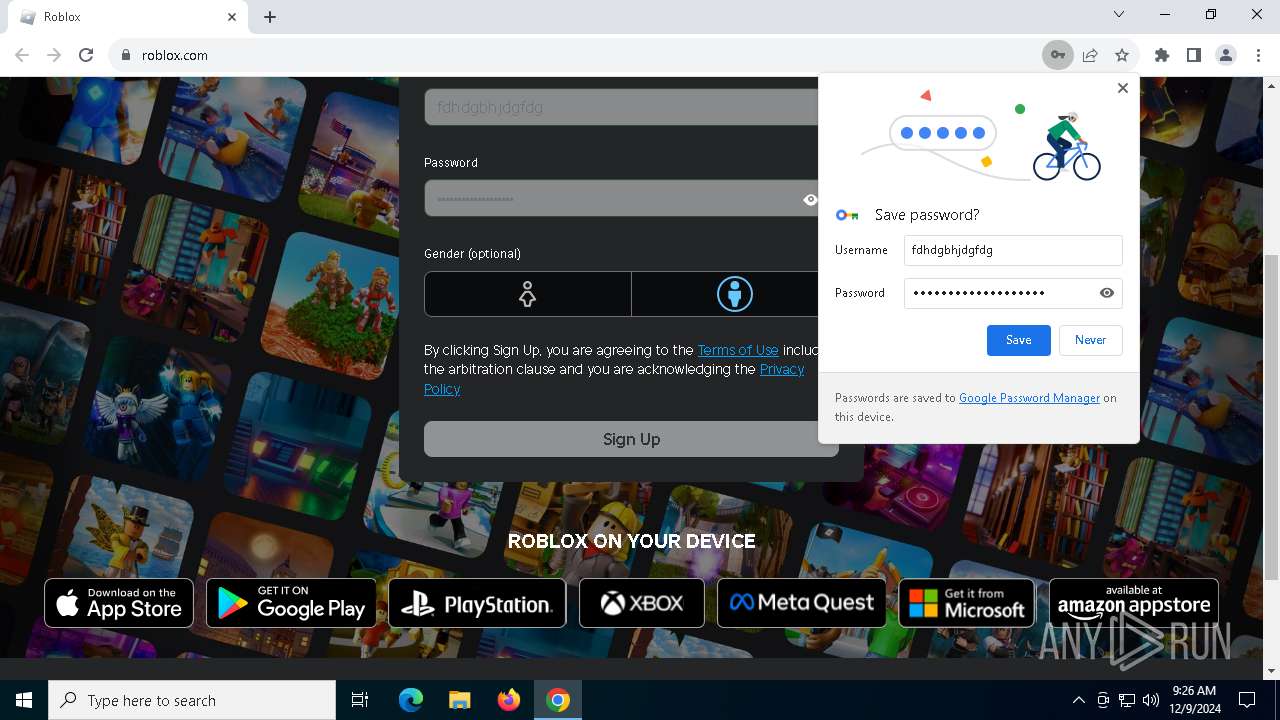Reveal password in Roblox signup form
This screenshot has width=1280, height=720.
pyautogui.click(x=810, y=199)
